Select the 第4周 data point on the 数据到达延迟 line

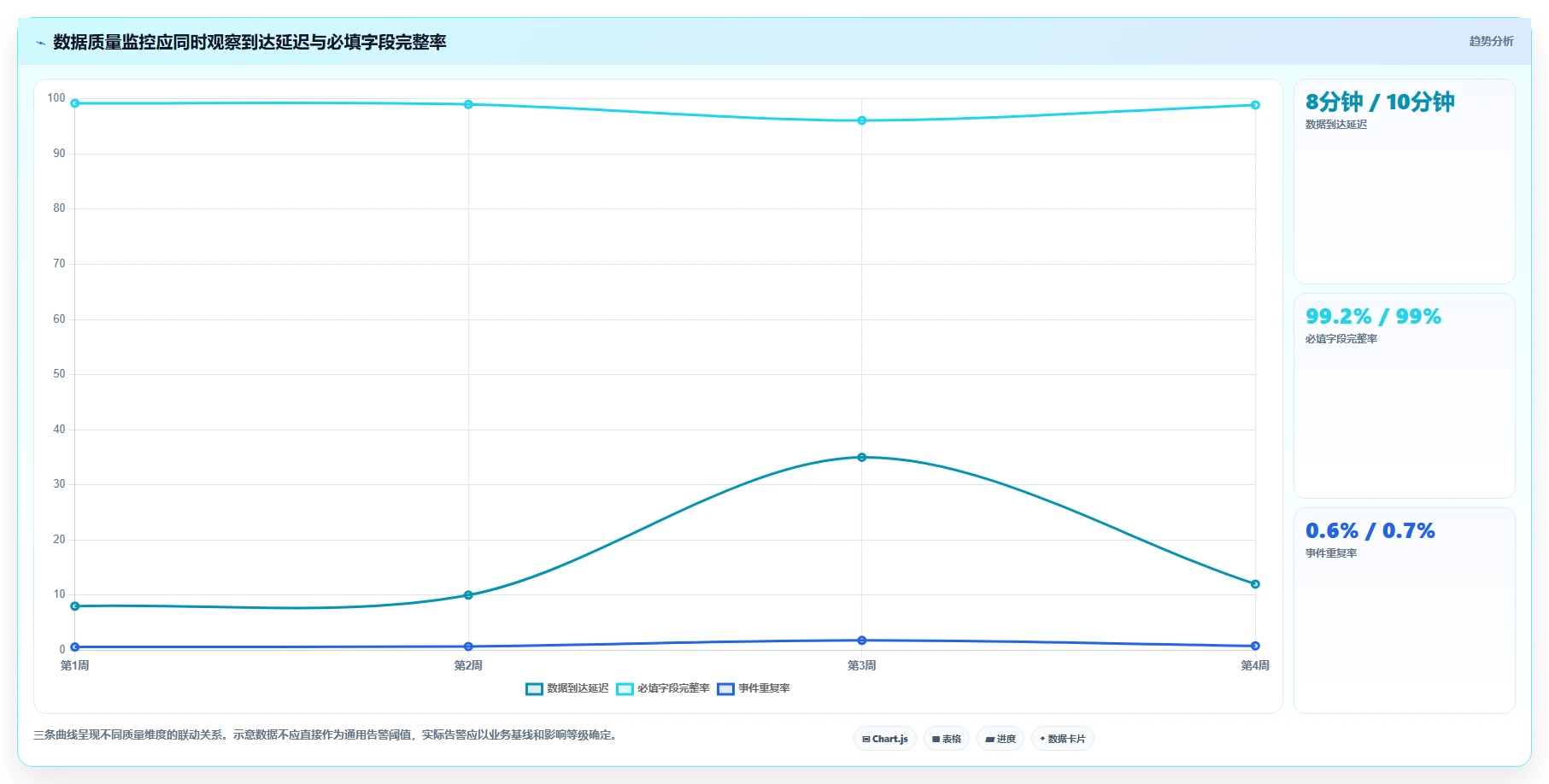[1255, 584]
